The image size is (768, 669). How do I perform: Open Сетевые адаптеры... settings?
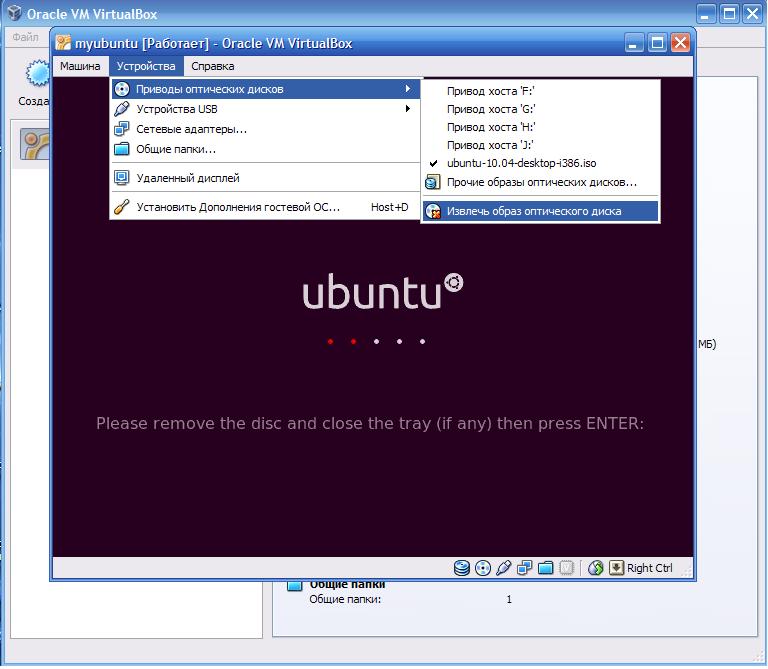click(265, 129)
